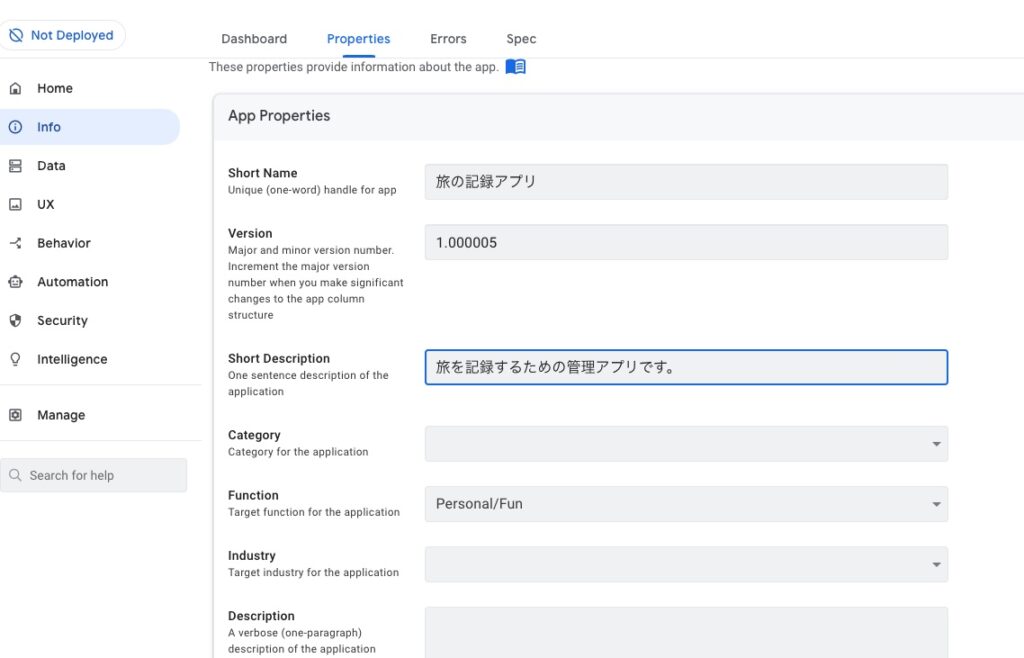Switch to the Dashboard tab
The width and height of the screenshot is (1024, 658).
(253, 38)
